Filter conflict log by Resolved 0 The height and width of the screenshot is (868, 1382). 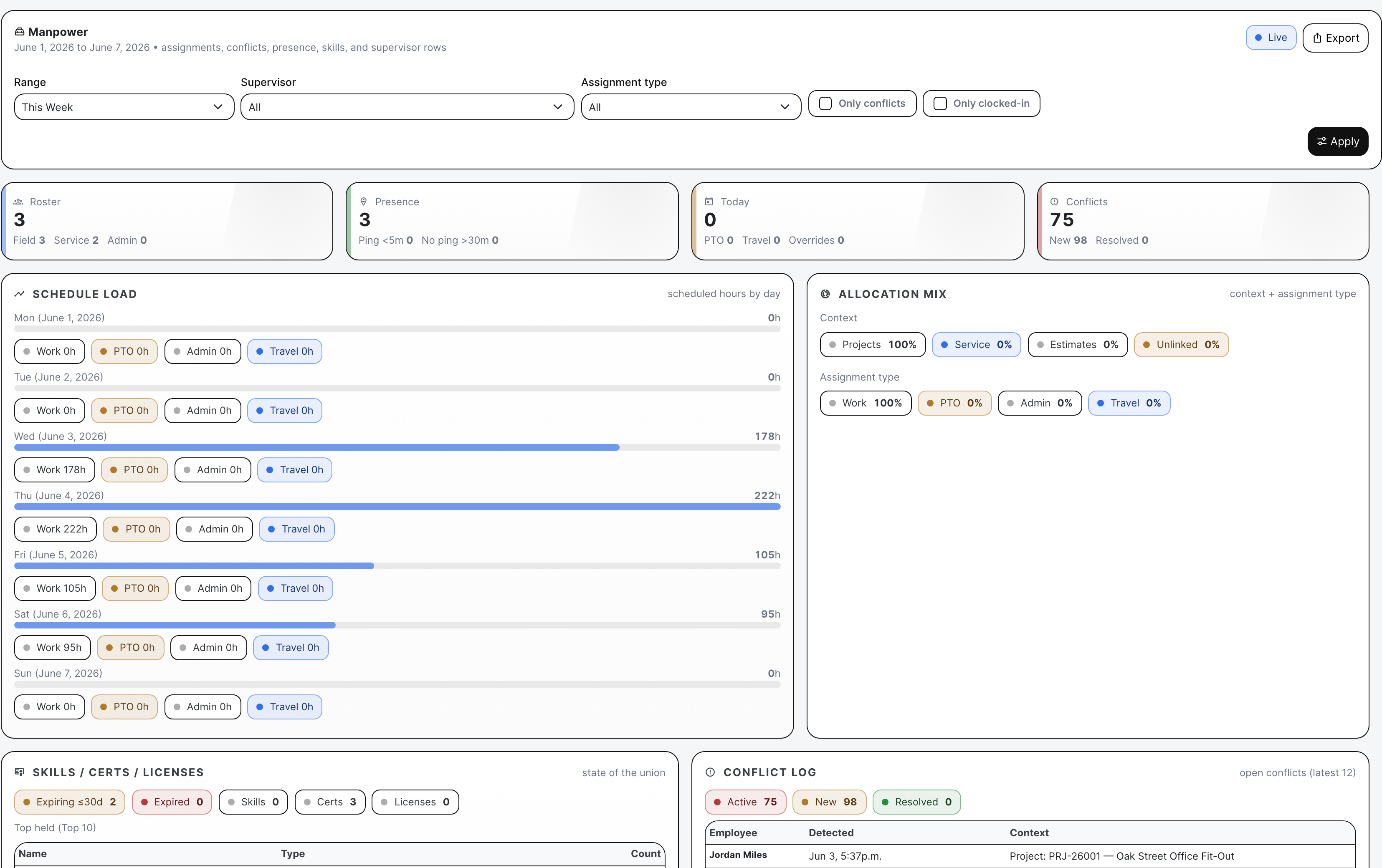916,802
